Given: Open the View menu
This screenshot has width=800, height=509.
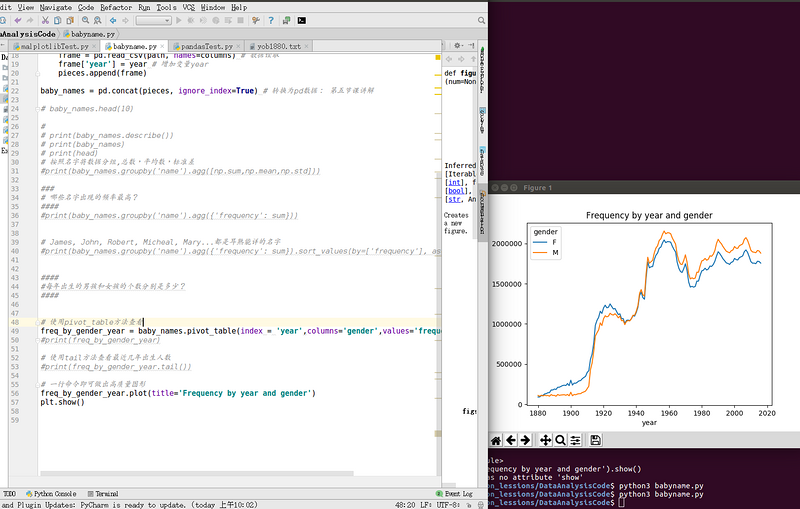Looking at the screenshot, I should coord(26,7).
